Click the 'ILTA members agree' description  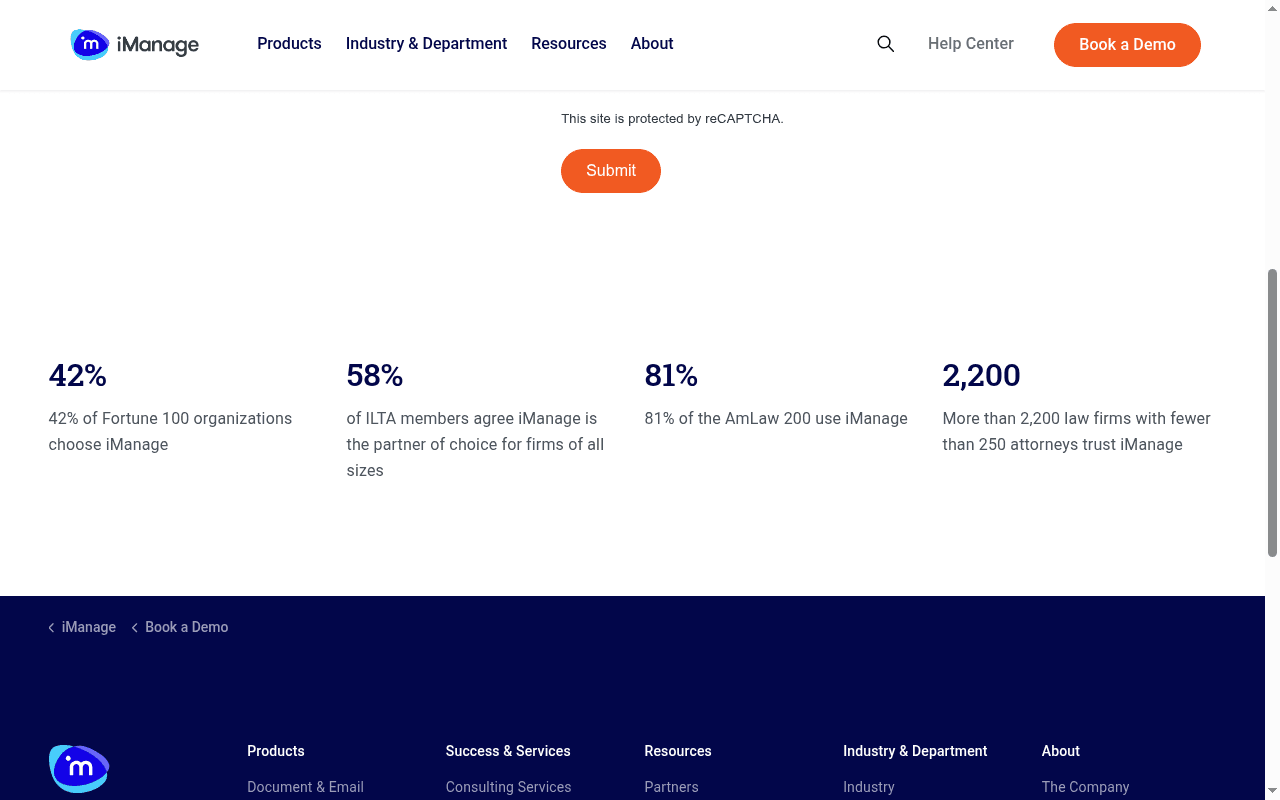point(475,445)
